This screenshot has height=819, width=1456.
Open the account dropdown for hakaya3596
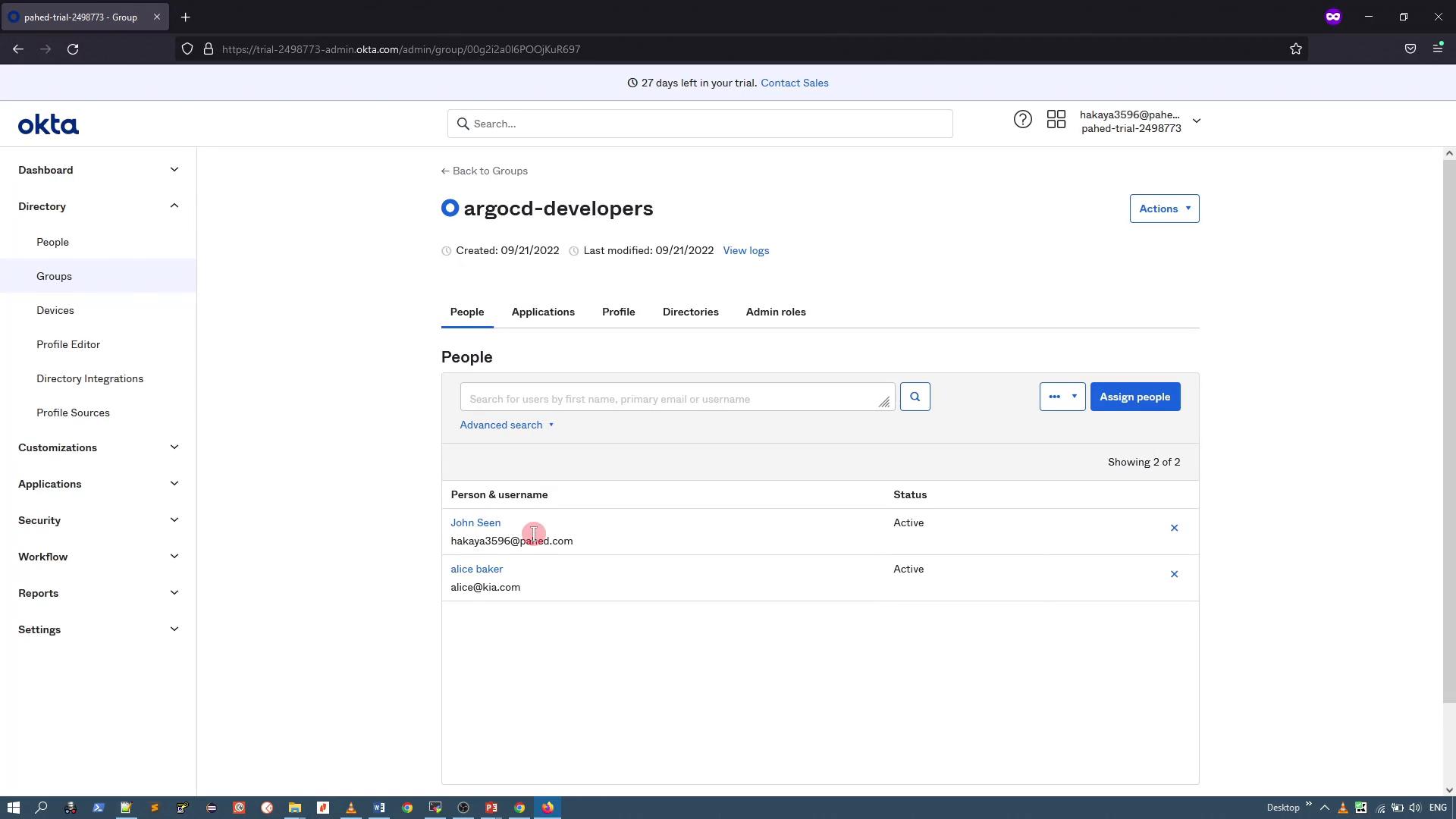tap(1139, 121)
